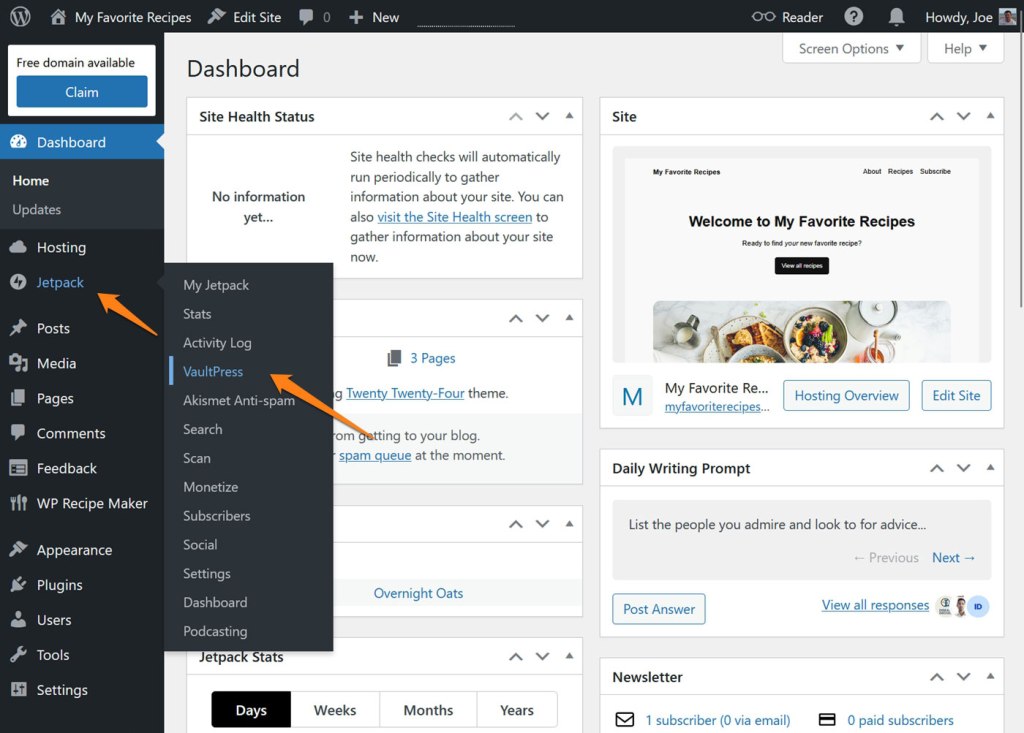This screenshot has height=733, width=1024.
Task: Click the Comments speech bubble sidebar icon
Action: coord(18,432)
